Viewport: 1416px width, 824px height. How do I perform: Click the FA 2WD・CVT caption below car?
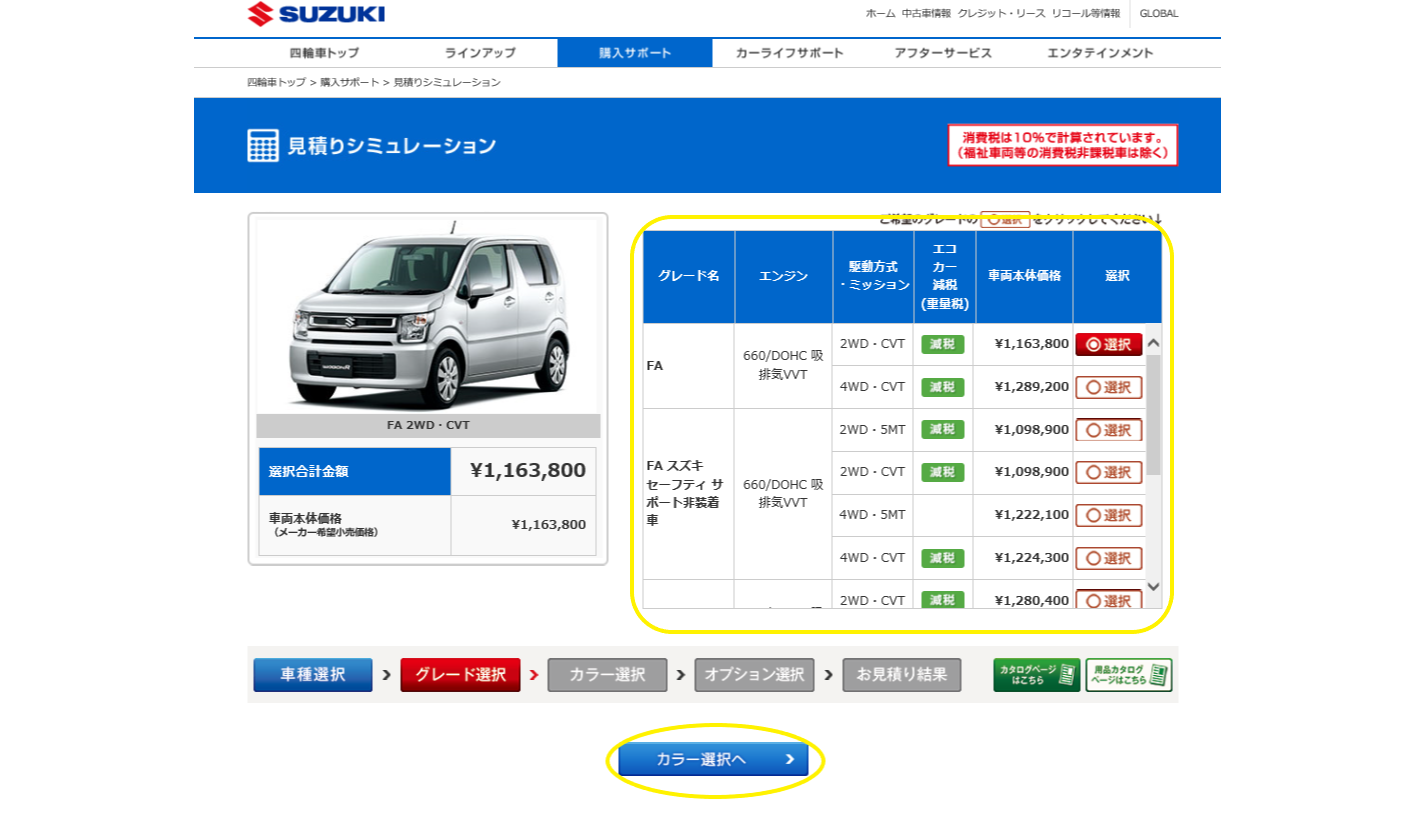428,426
